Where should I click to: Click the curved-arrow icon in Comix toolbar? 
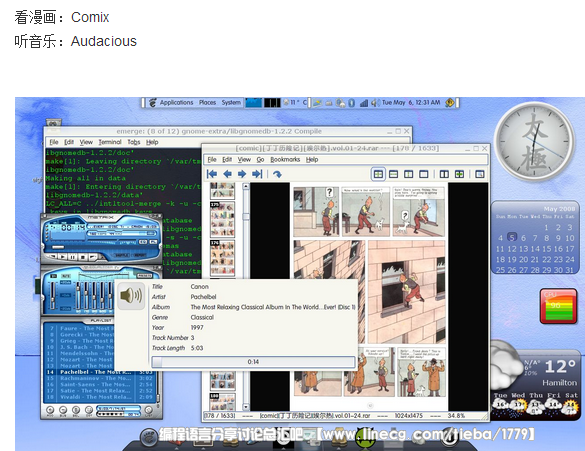[x=277, y=174]
